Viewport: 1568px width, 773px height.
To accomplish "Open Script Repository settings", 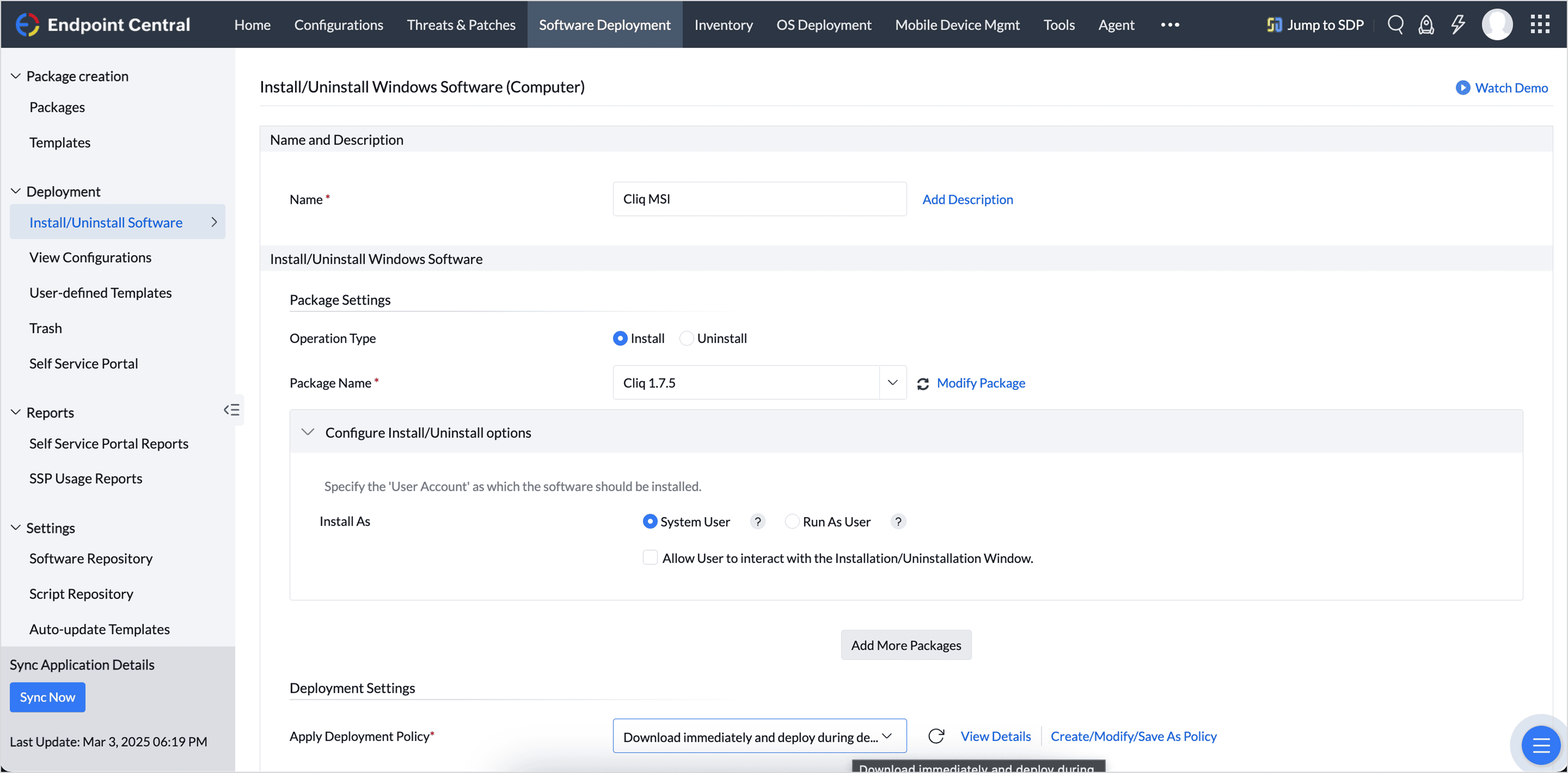I will 81,594.
